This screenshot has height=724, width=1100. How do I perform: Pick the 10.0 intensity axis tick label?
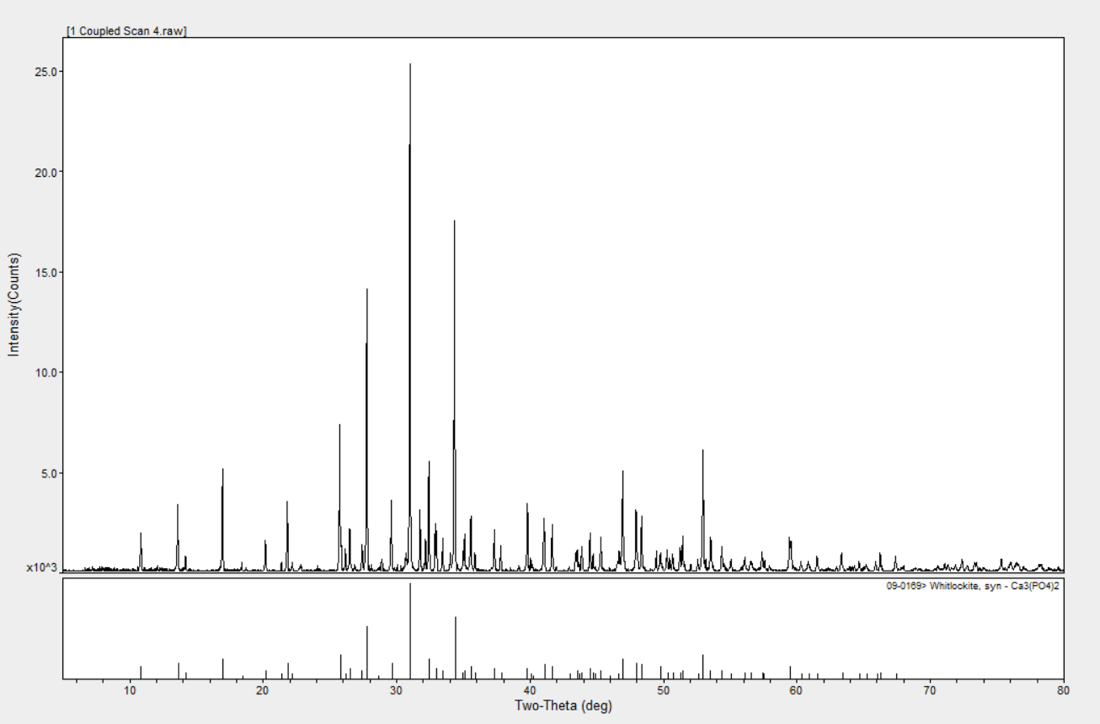[x=45, y=372]
